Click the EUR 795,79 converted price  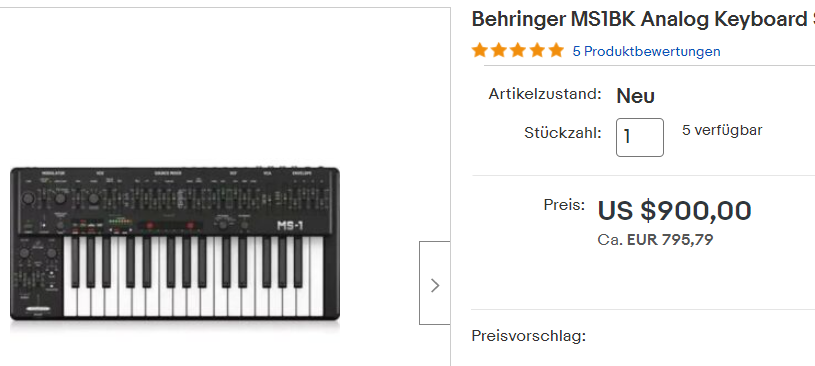pyautogui.click(x=670, y=240)
